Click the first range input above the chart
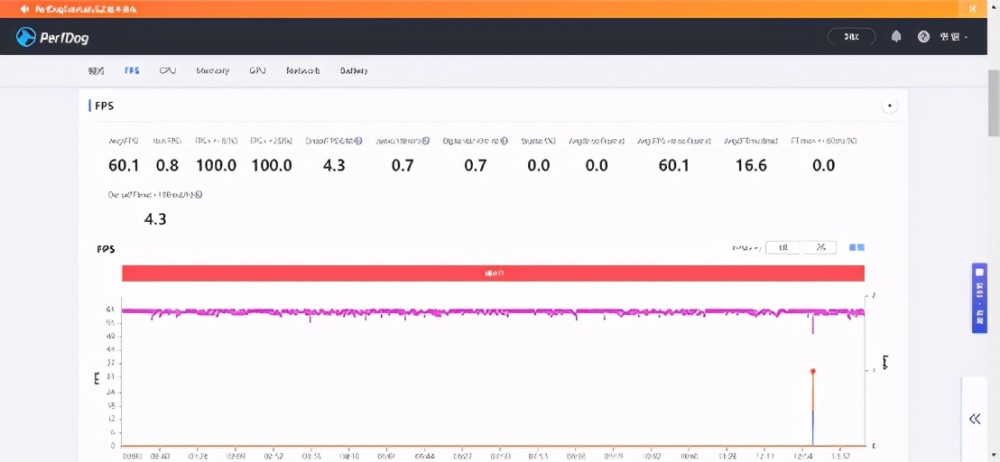Screen dimensions: 1000x462 [783, 248]
